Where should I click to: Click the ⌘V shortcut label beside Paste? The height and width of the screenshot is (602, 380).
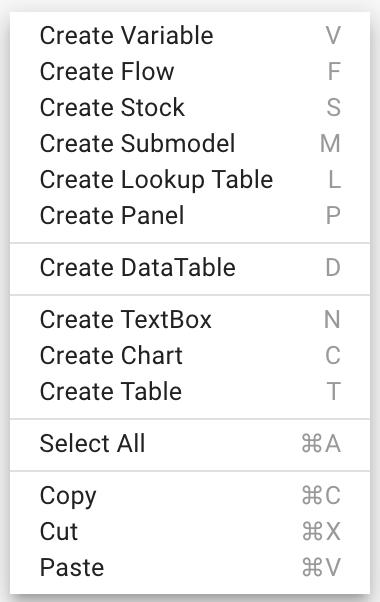click(x=321, y=567)
